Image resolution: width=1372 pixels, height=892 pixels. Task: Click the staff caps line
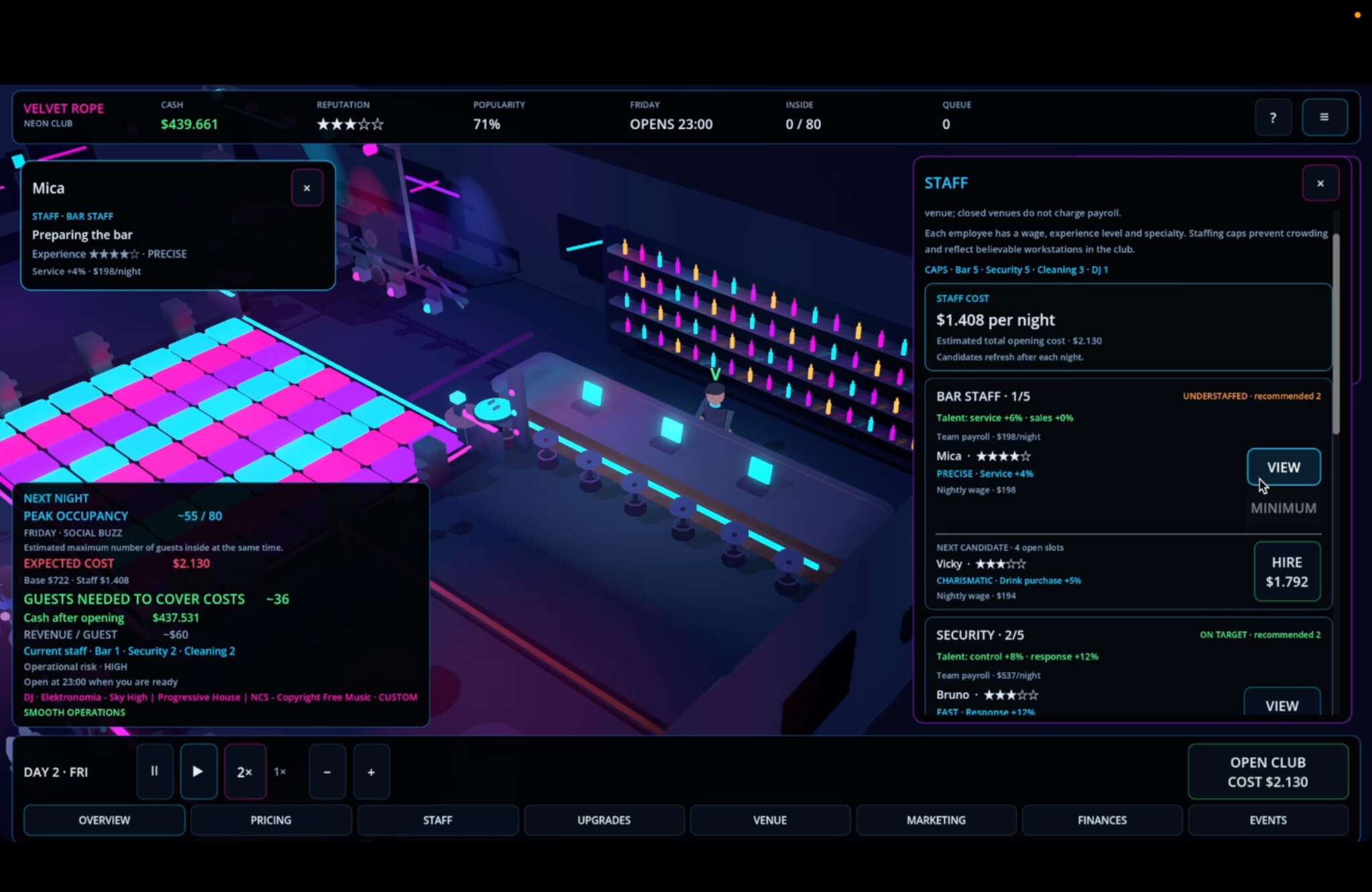pyautogui.click(x=1016, y=269)
